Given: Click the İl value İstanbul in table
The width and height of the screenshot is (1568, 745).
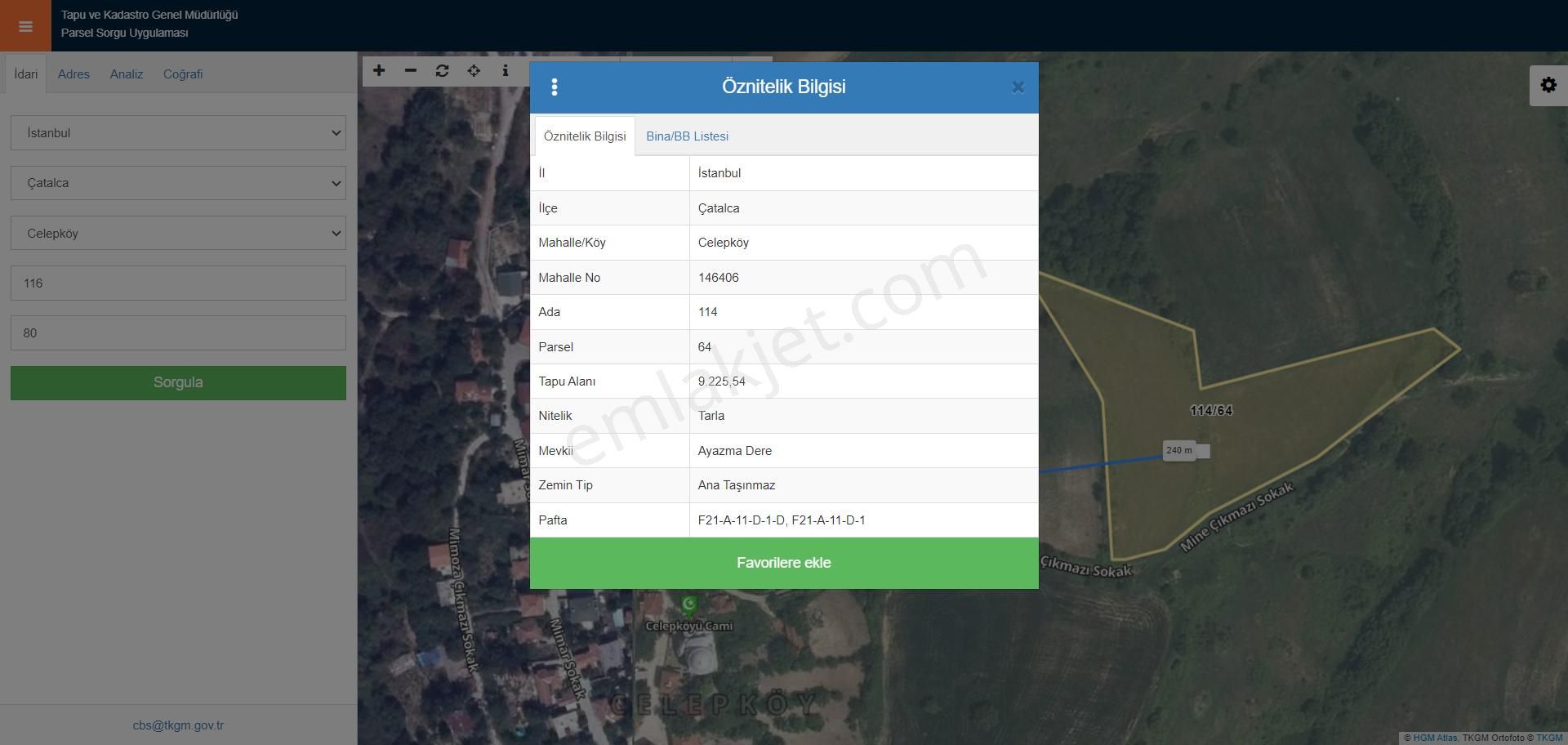Looking at the screenshot, I should (719, 173).
